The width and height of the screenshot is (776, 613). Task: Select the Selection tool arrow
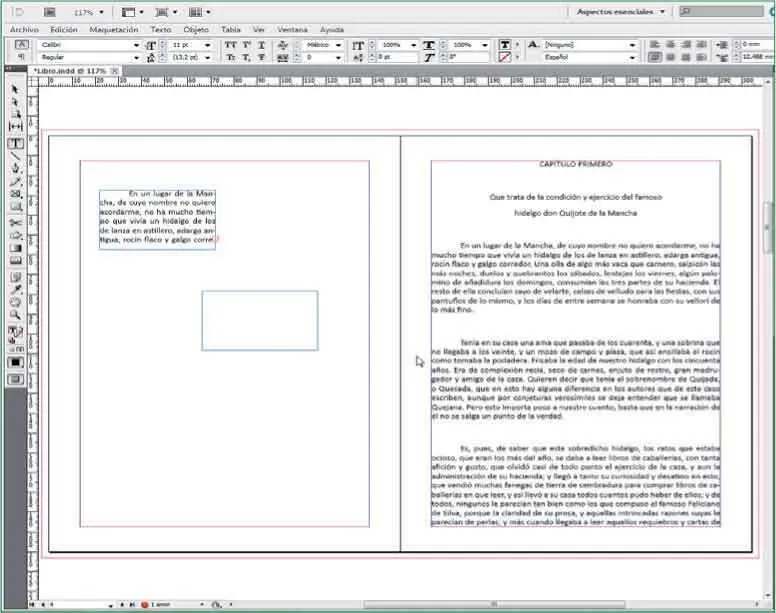click(15, 90)
